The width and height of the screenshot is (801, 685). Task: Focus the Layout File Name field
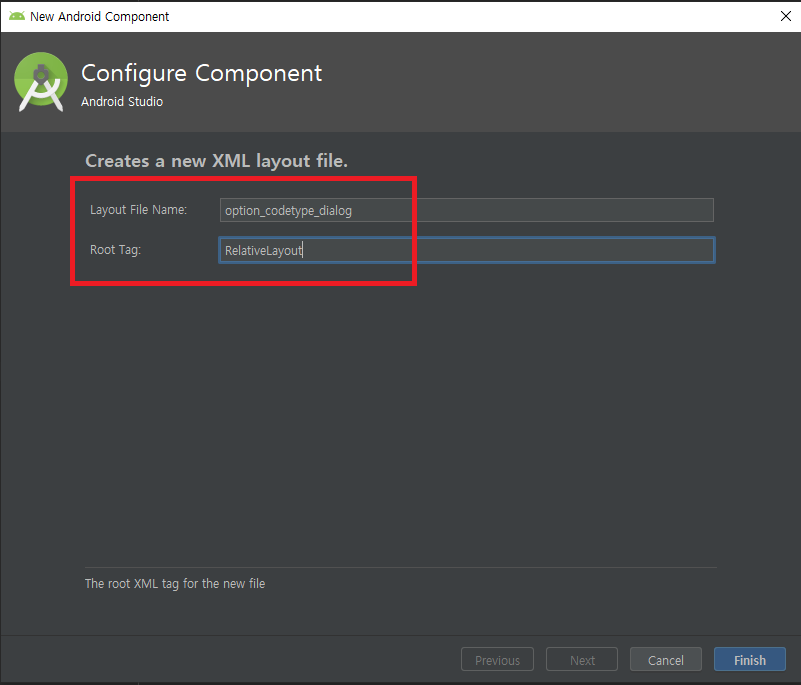point(466,210)
